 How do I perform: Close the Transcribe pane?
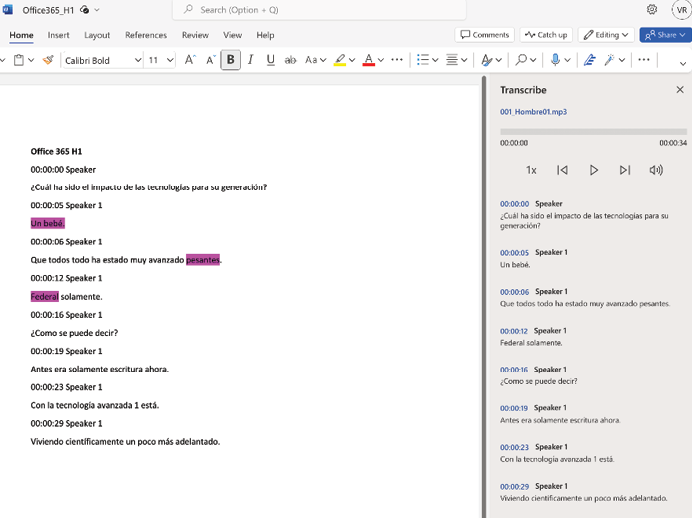(680, 90)
